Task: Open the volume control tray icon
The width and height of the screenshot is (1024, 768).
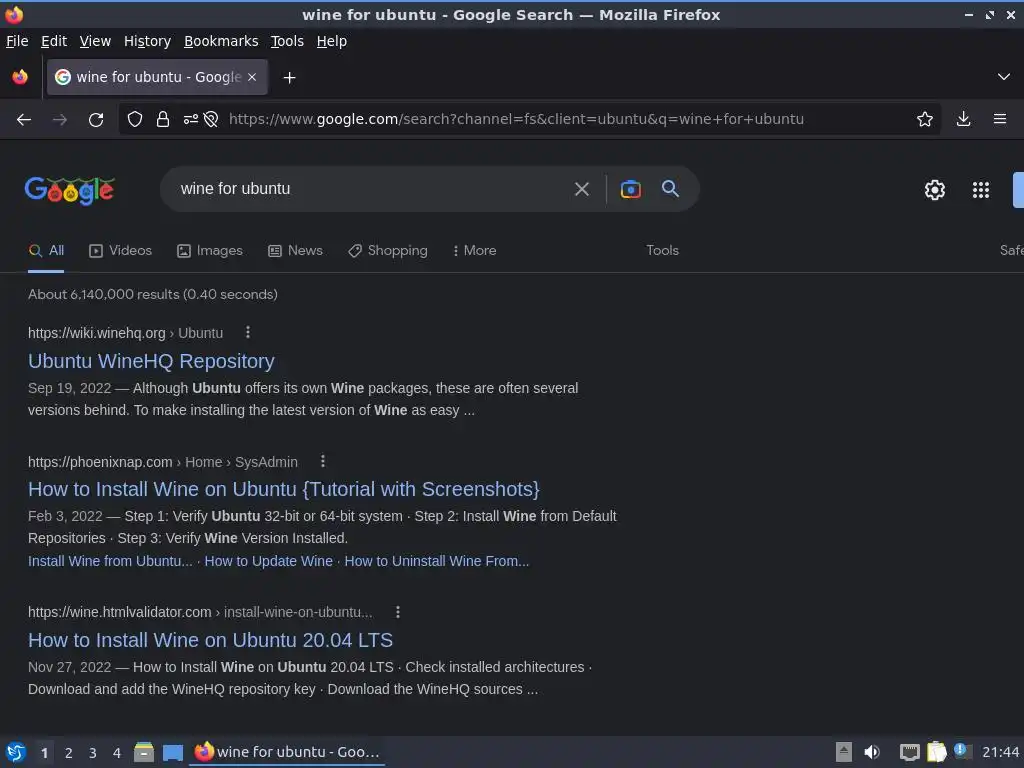Action: pos(872,752)
